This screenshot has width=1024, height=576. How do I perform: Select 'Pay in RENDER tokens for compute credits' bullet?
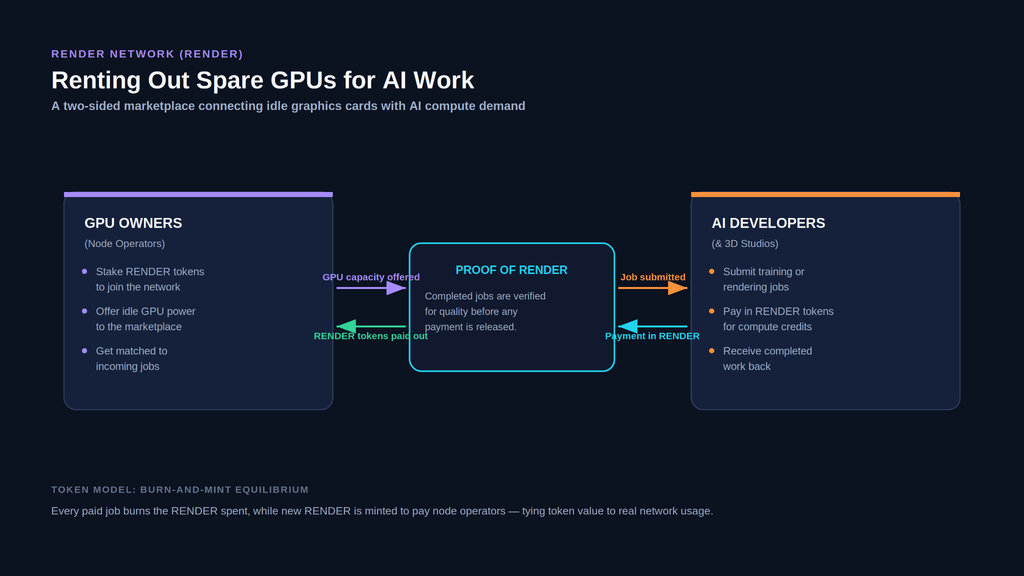click(x=771, y=319)
